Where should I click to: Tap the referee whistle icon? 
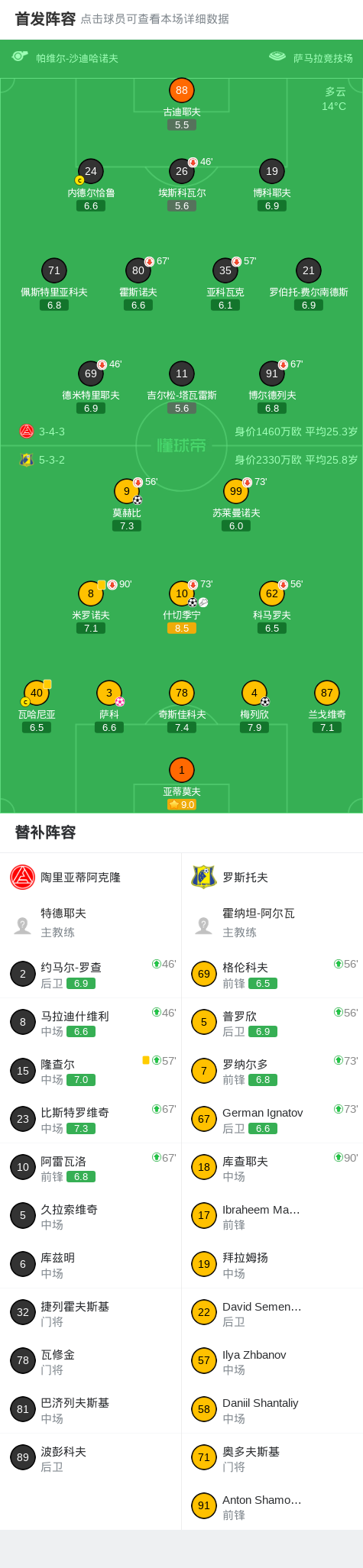20,57
